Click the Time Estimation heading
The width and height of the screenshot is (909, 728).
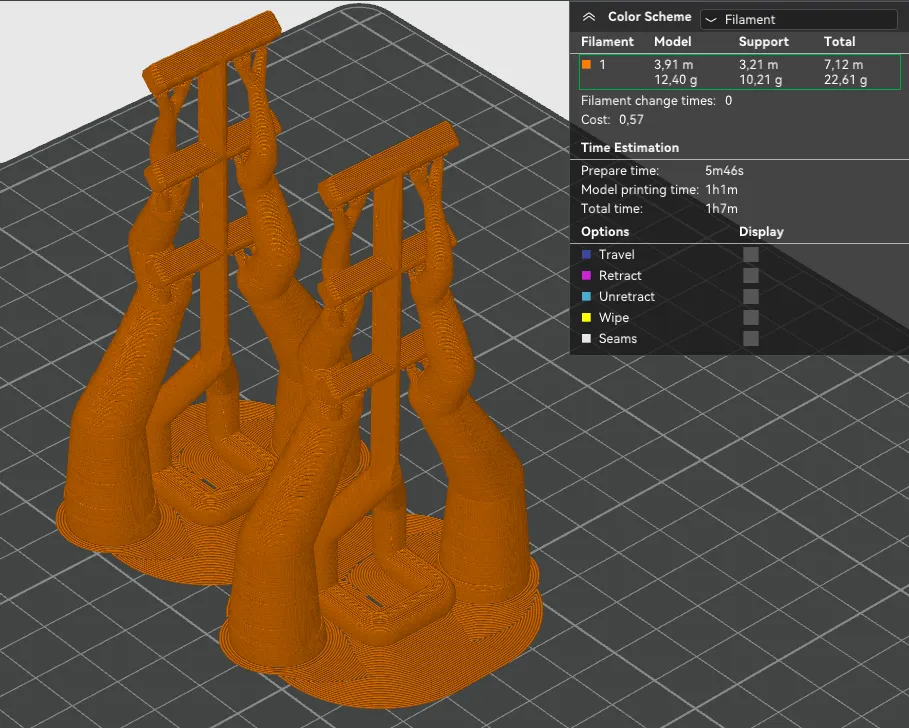[630, 148]
